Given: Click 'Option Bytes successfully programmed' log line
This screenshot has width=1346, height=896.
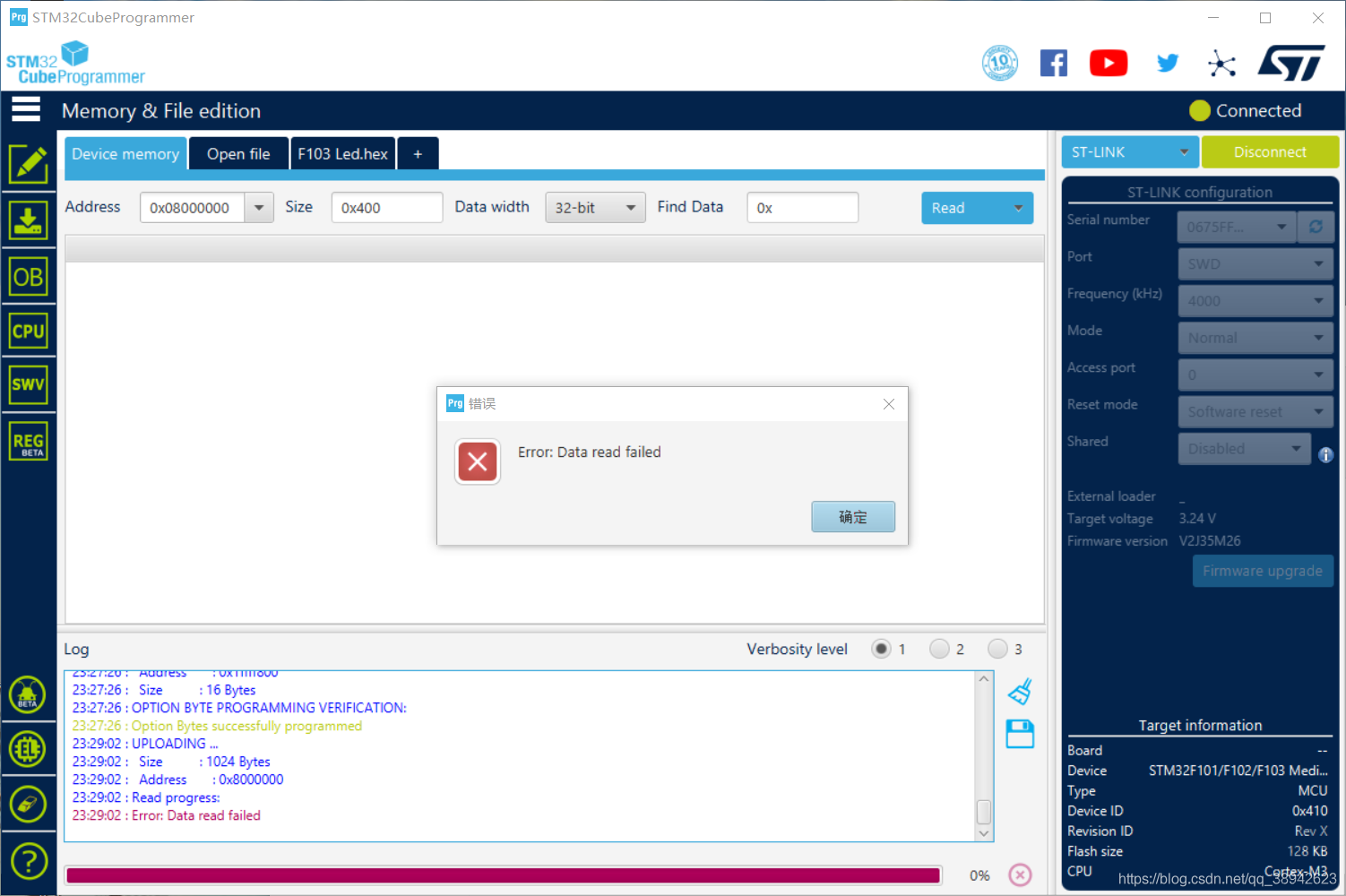Looking at the screenshot, I should click(218, 726).
